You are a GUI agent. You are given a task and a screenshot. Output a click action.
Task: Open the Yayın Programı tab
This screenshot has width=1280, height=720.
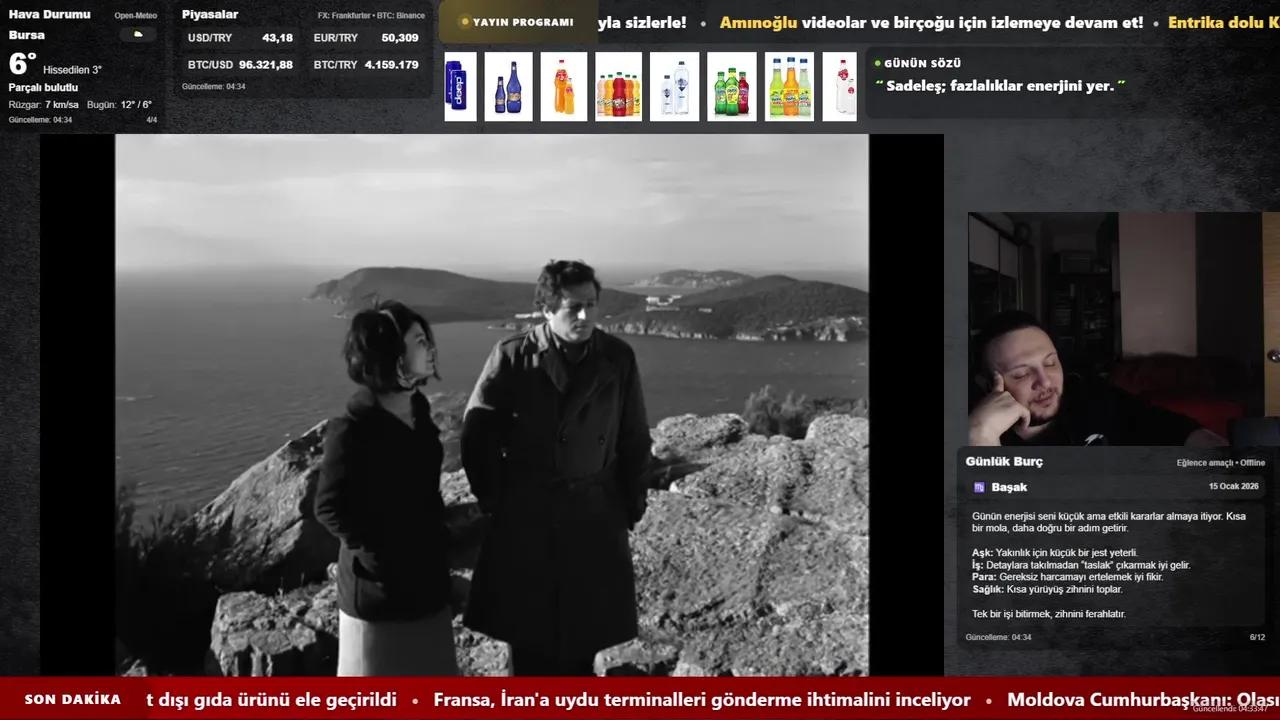pyautogui.click(x=517, y=22)
